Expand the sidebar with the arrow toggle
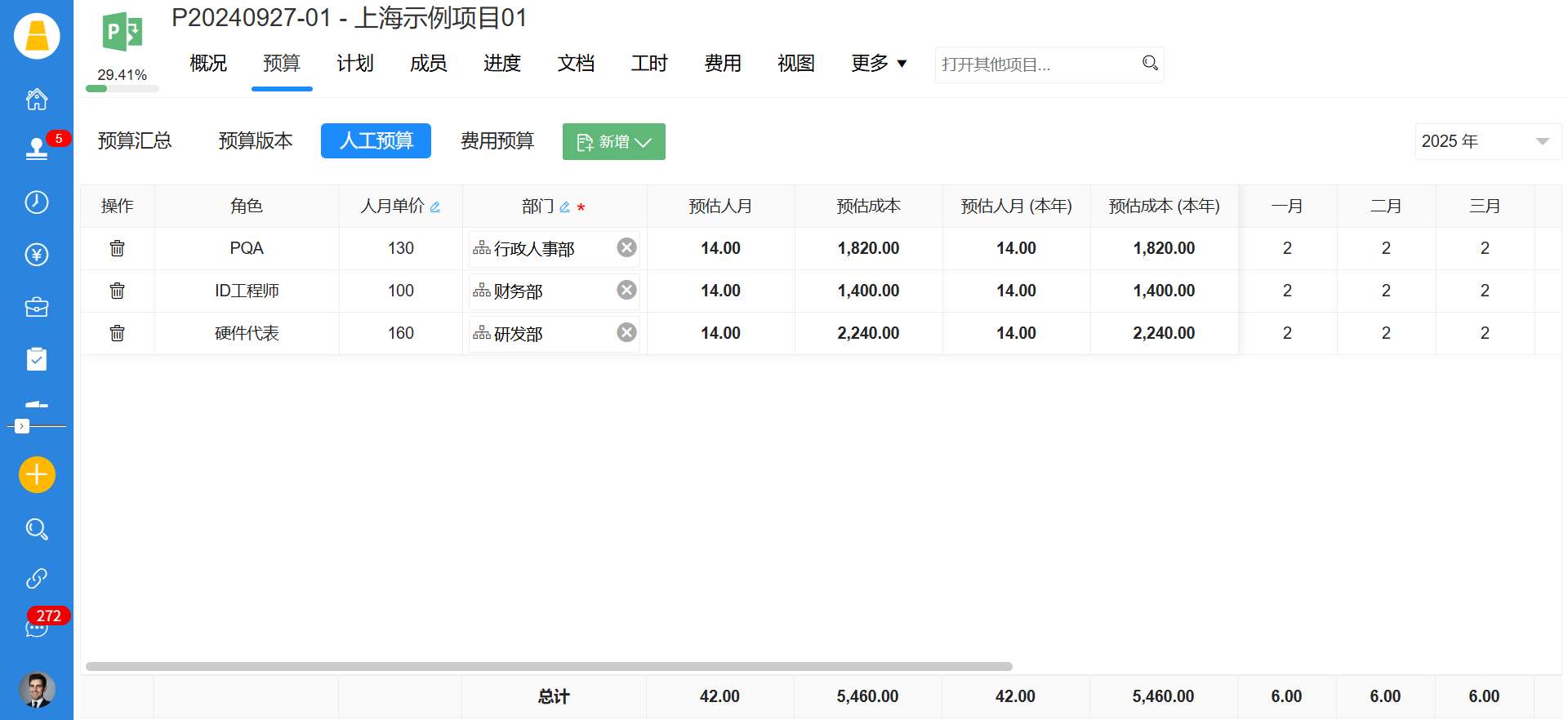 (22, 426)
